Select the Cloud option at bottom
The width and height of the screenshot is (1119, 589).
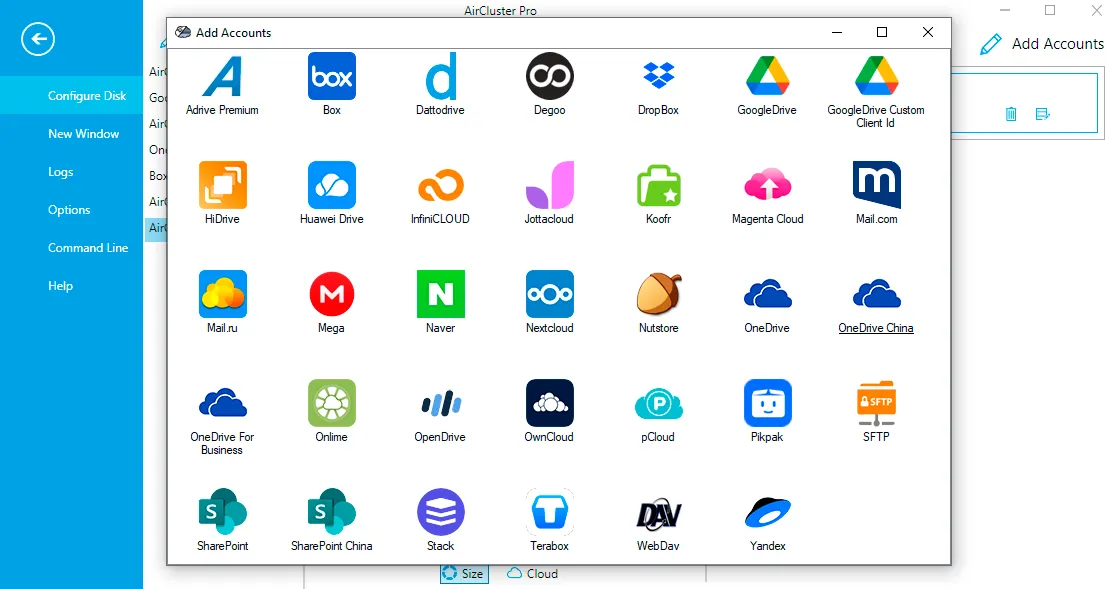[532, 573]
